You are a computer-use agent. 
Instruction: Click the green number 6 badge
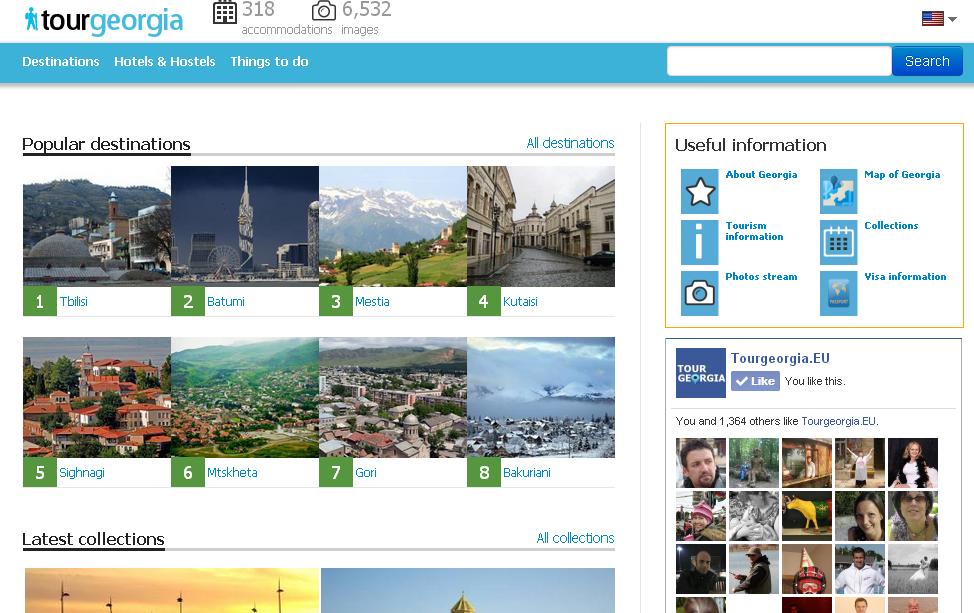[188, 473]
